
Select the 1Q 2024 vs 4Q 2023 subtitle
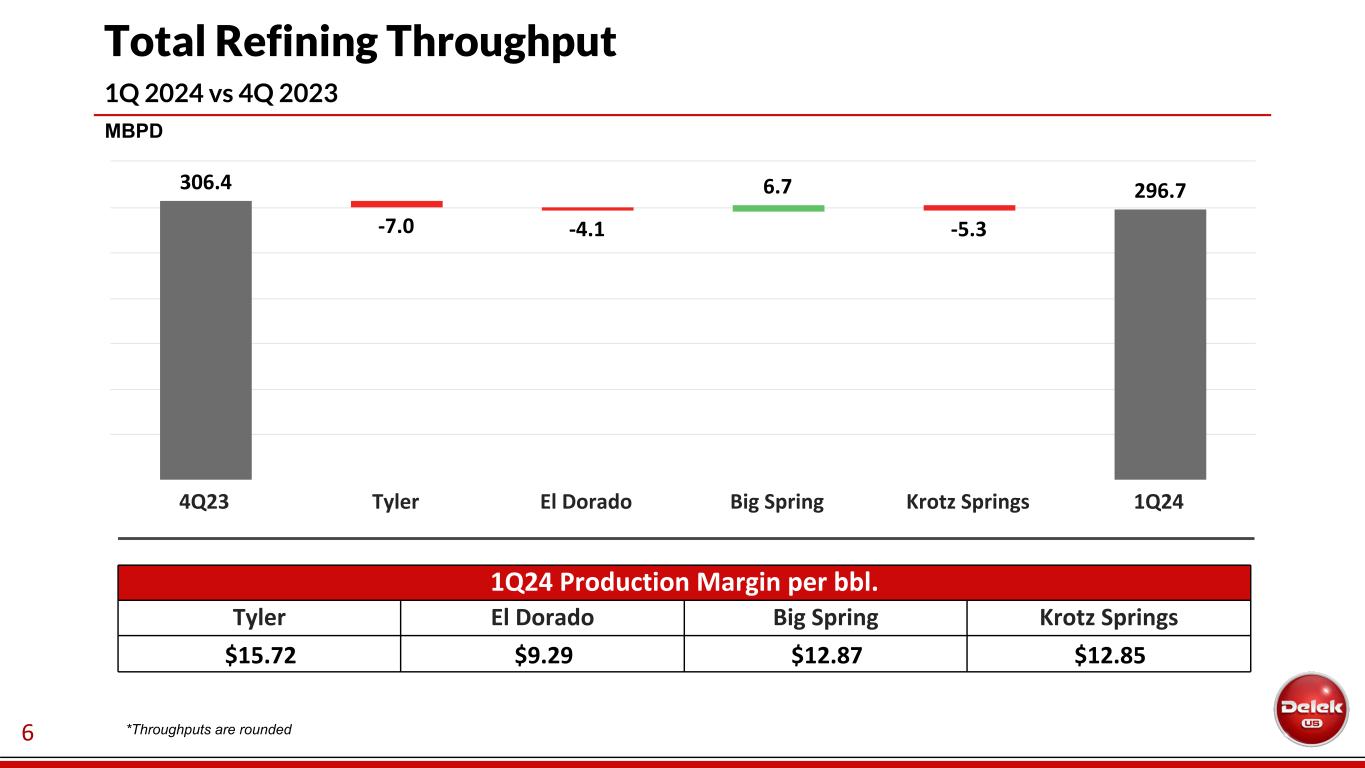pyautogui.click(x=221, y=93)
